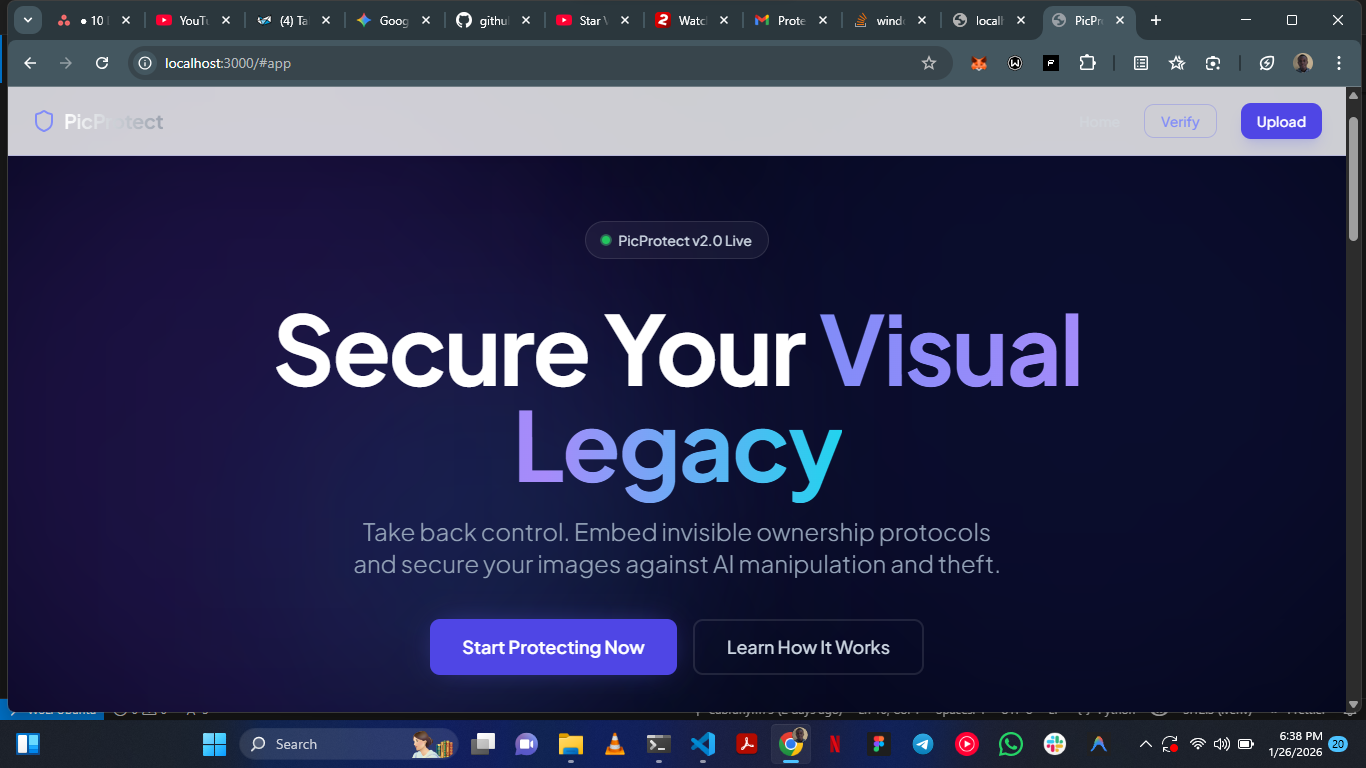The image size is (1366, 768).
Task: Click Learn How It Works button
Action: point(808,647)
